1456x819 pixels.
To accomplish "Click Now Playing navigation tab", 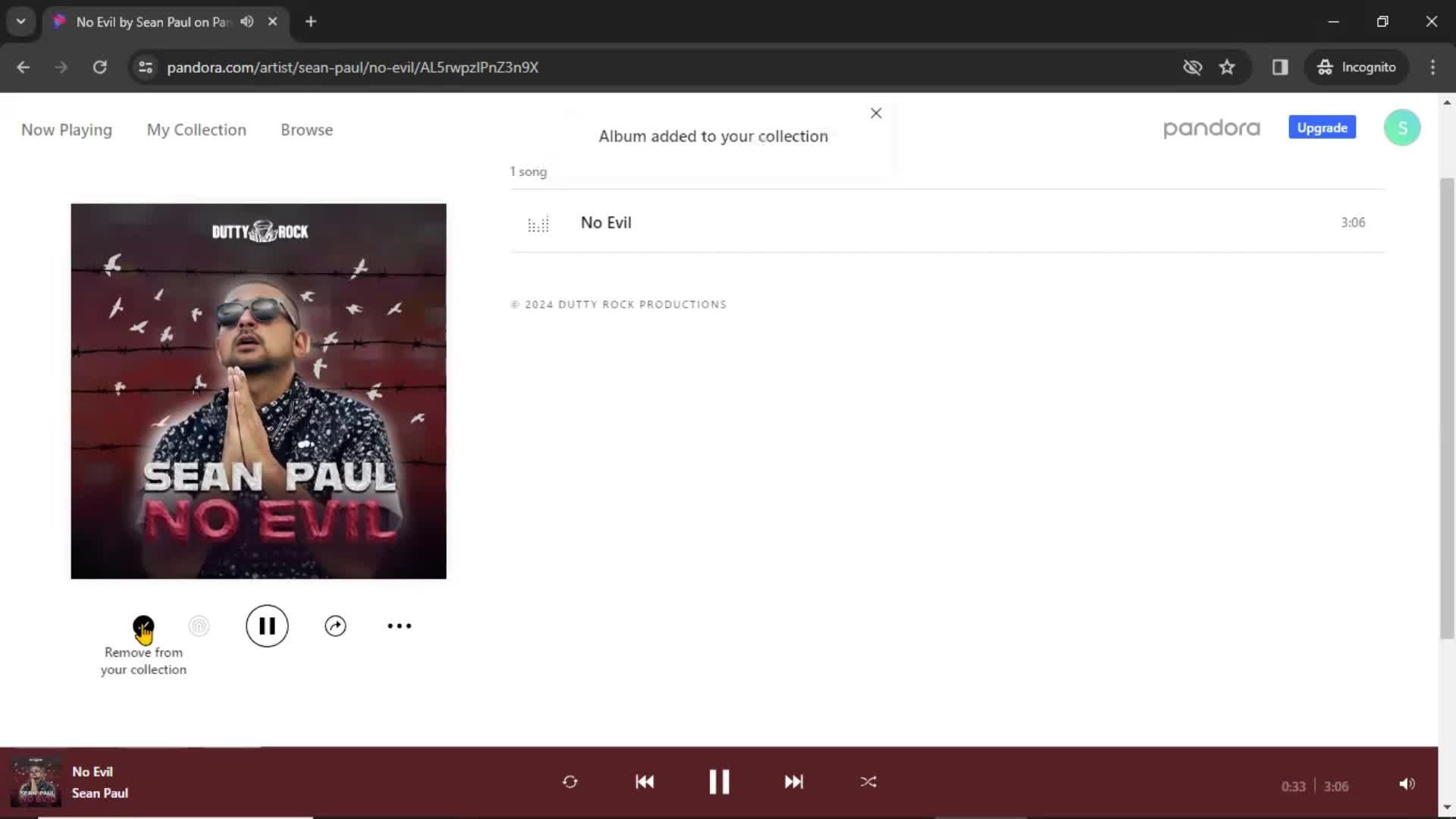I will 66,129.
